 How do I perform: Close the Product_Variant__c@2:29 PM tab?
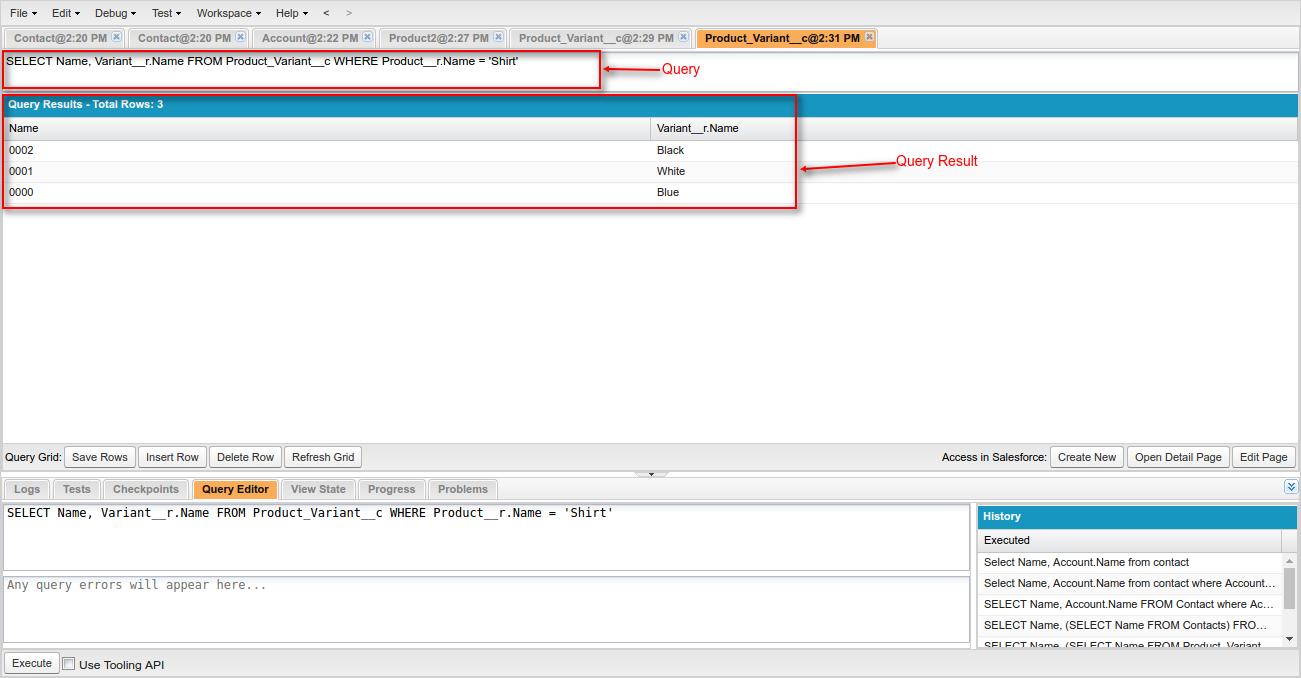pyautogui.click(x=681, y=36)
